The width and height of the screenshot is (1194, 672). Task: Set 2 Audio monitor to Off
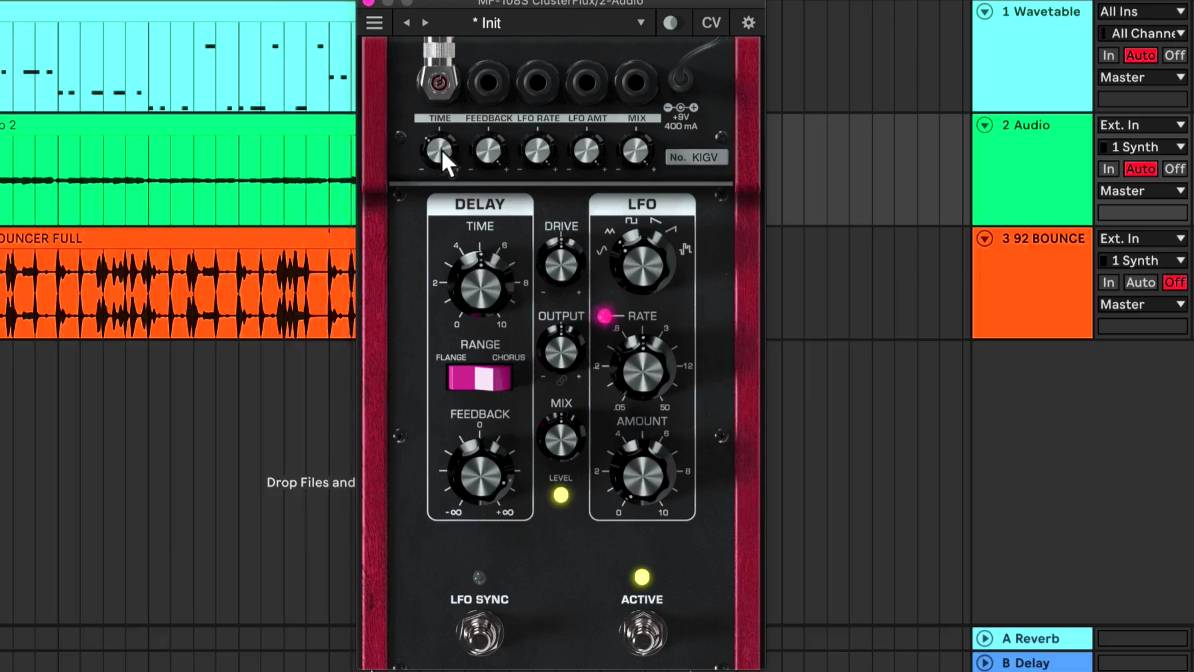[x=1175, y=168]
